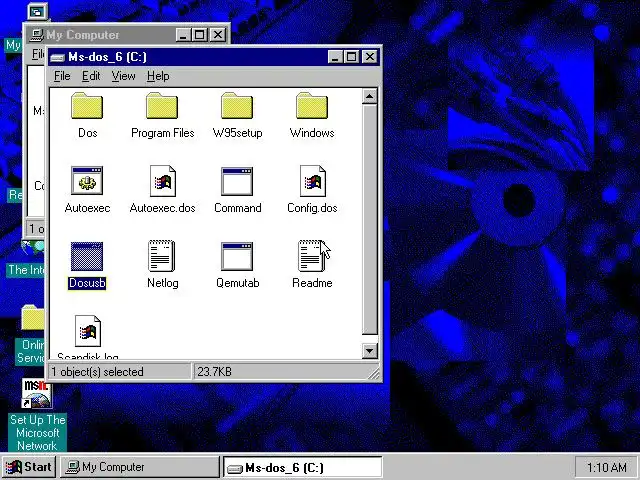Select the Readme notepad icon
The height and width of the screenshot is (480, 640).
pyautogui.click(x=312, y=256)
